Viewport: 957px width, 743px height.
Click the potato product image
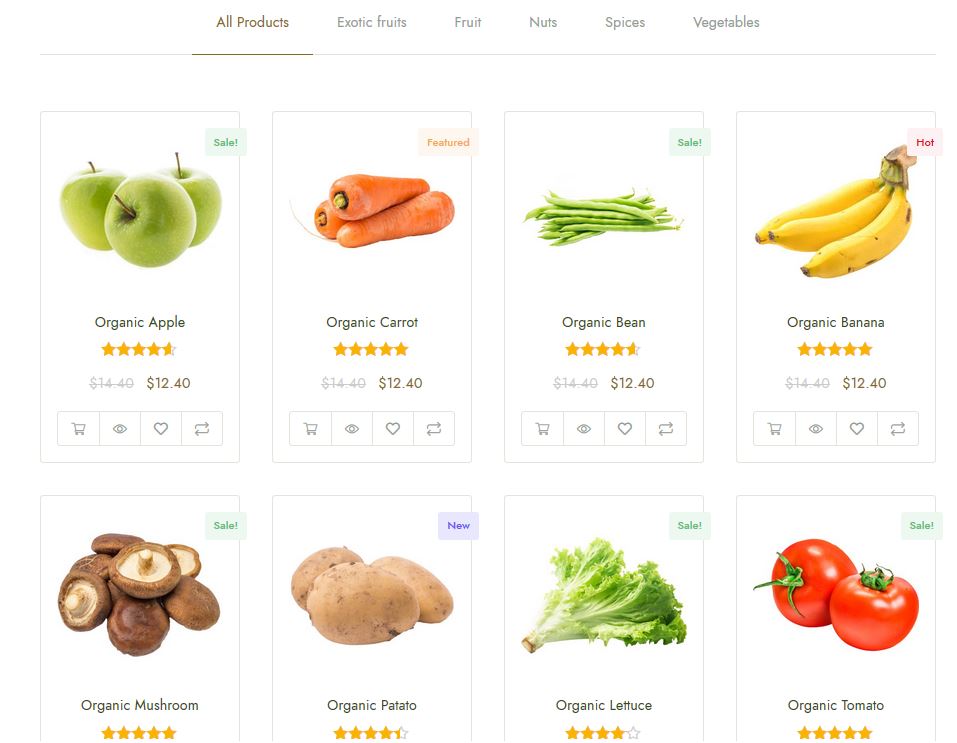click(x=372, y=595)
